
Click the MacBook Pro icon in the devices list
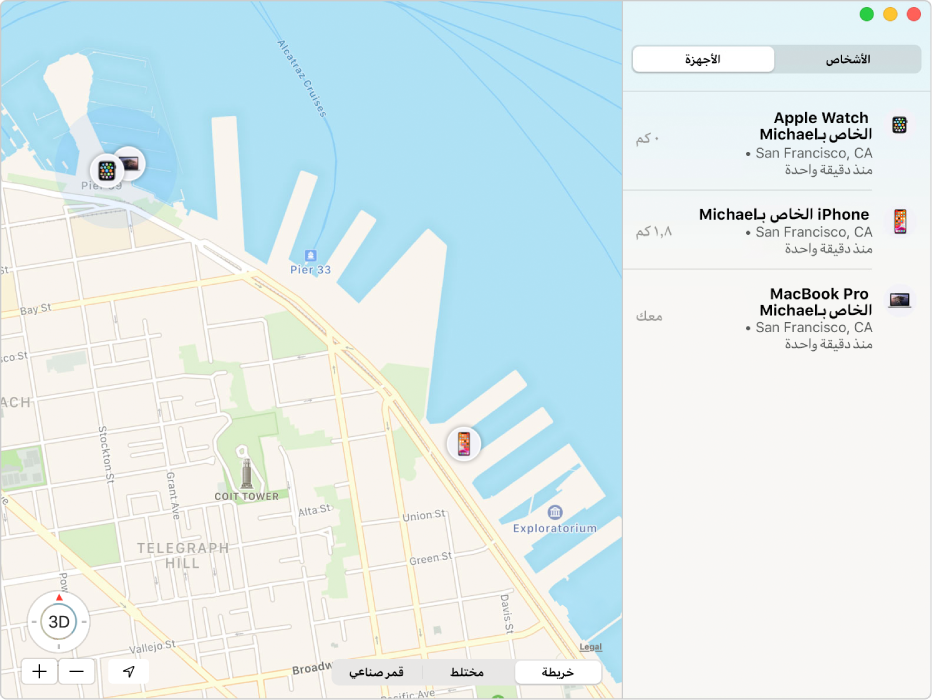coord(899,300)
